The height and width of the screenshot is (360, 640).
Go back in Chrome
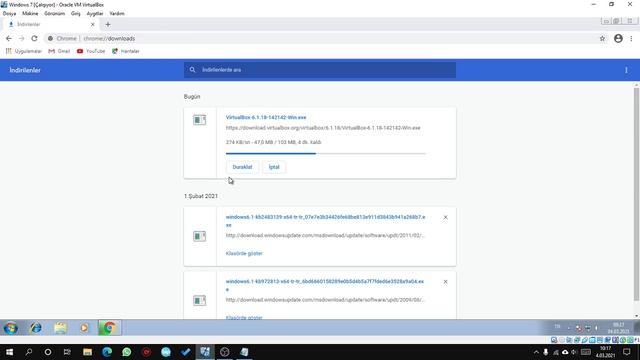pos(9,38)
